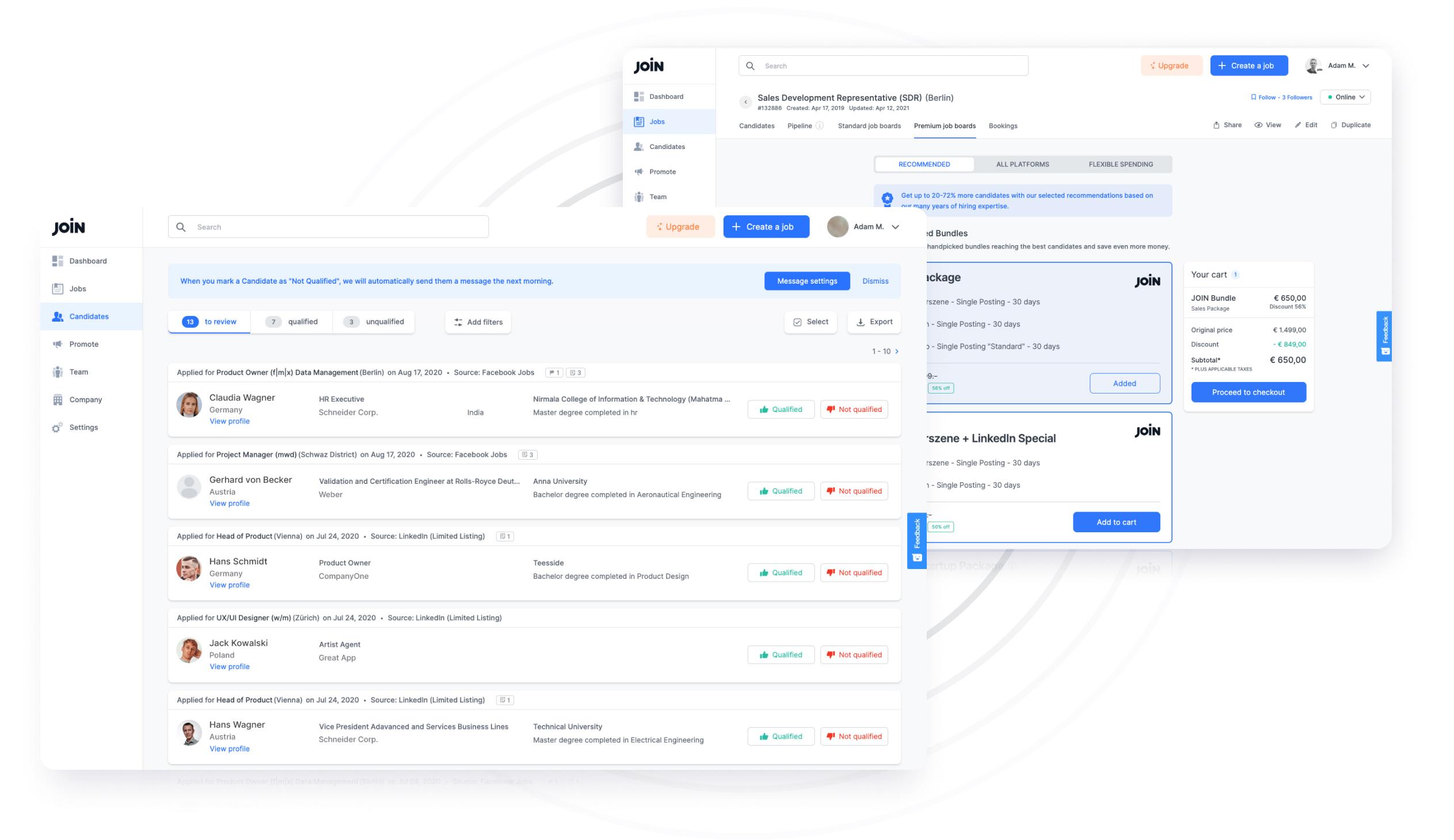Click Company building icon in sidebar
The height and width of the screenshot is (840, 1454).
[58, 400]
